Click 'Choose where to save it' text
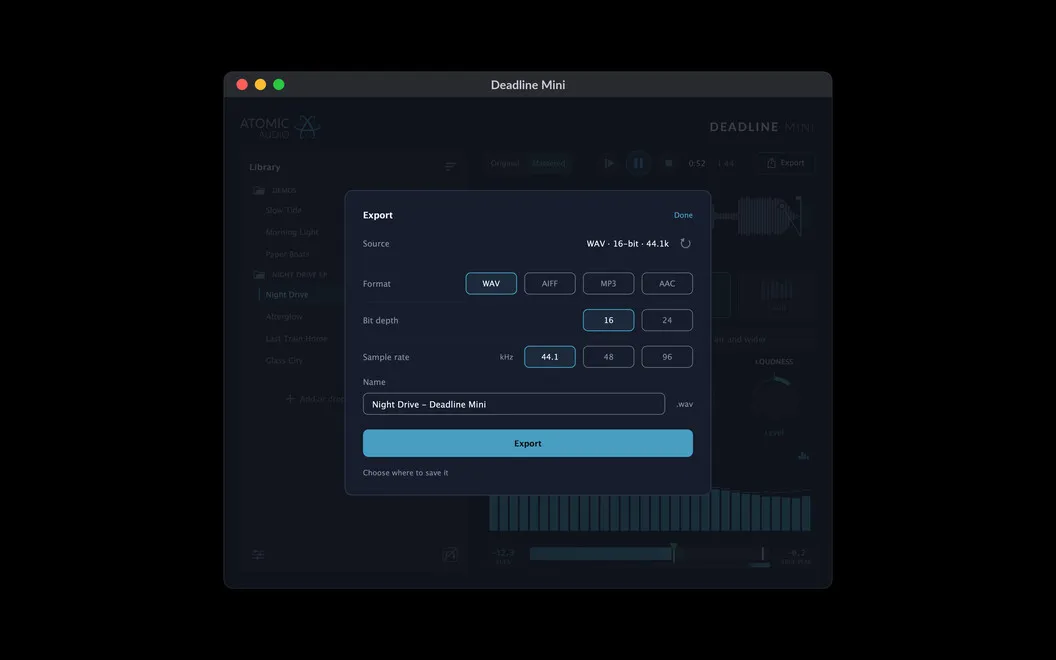Screen dimensions: 1056x660 405,473
